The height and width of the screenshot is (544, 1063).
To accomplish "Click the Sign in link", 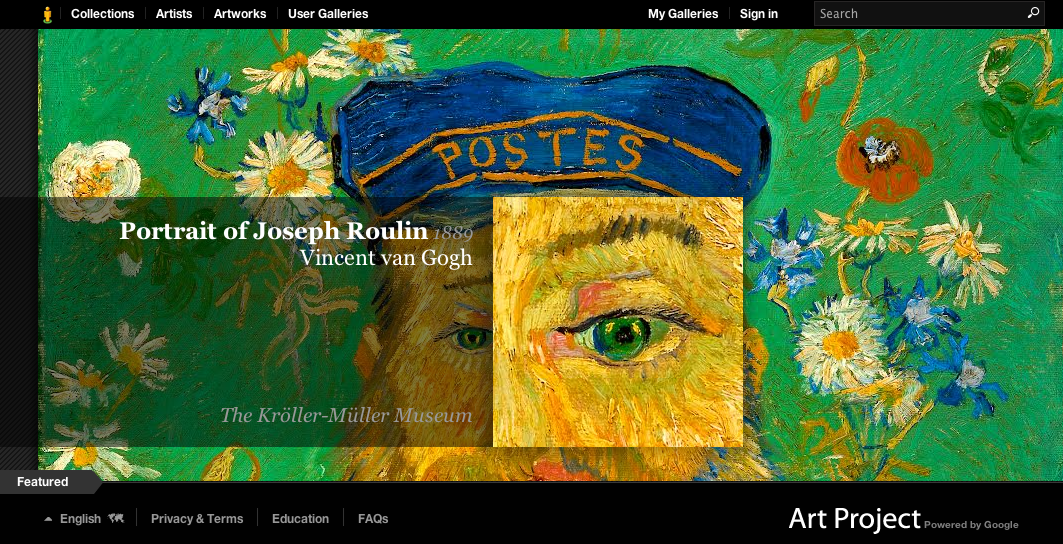I will [759, 14].
